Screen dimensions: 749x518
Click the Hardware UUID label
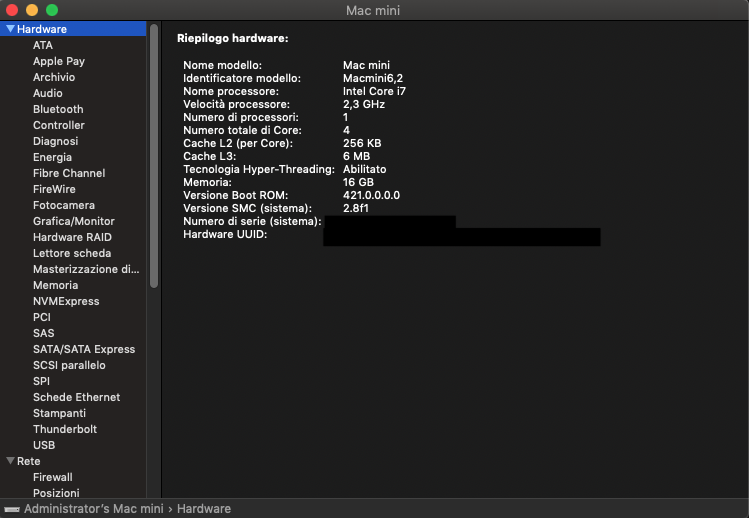click(225, 235)
